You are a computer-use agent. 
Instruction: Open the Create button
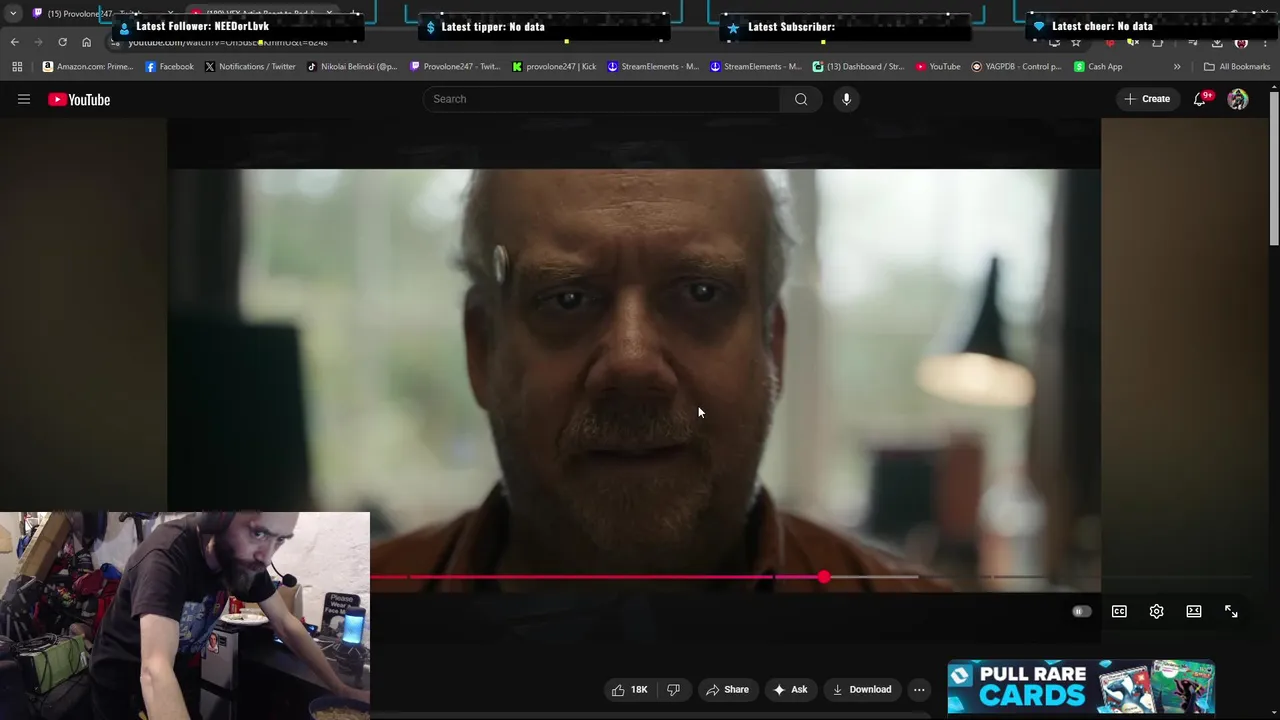pyautogui.click(x=1147, y=99)
